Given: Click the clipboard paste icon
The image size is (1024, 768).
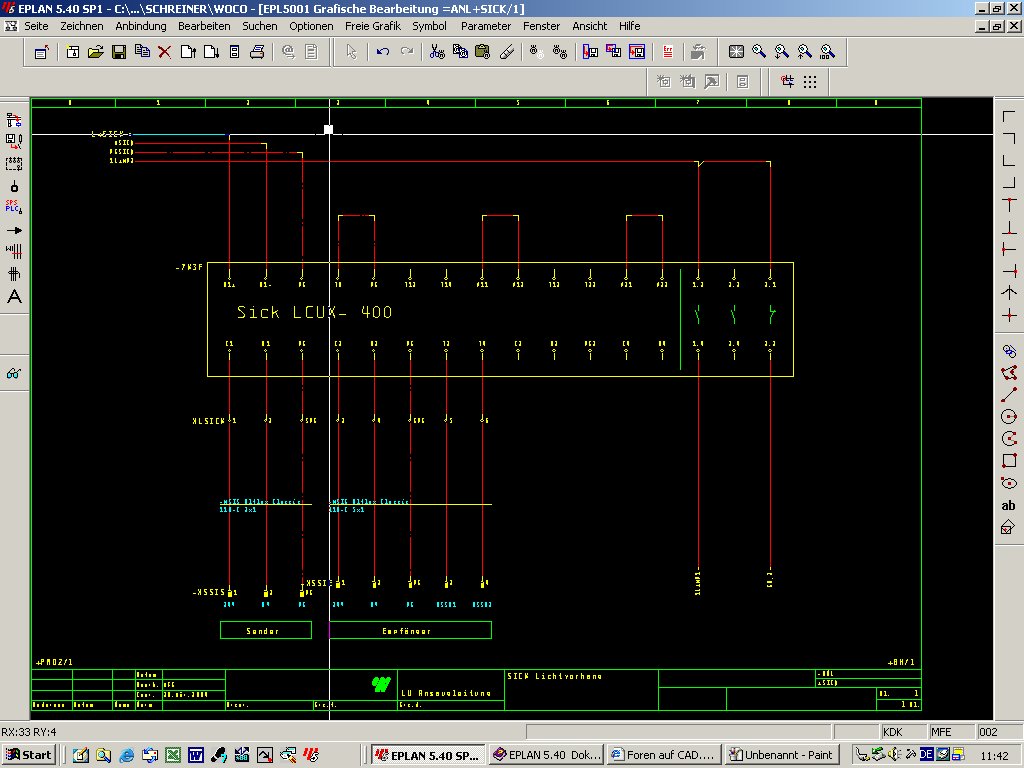Looking at the screenshot, I should tap(483, 52).
